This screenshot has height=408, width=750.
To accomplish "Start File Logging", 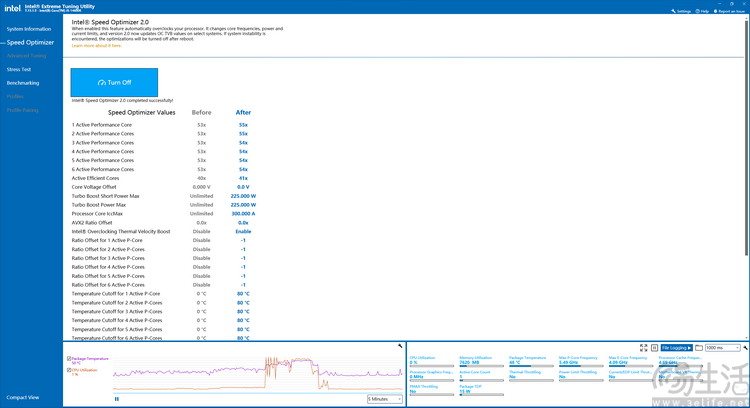I will 676,348.
